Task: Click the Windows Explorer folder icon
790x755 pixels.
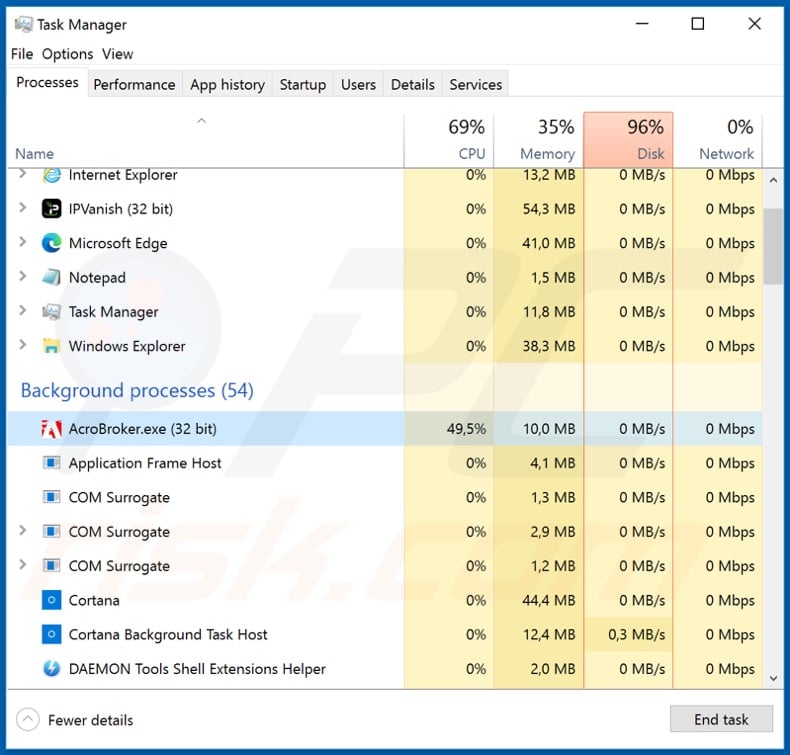Action: click(52, 346)
